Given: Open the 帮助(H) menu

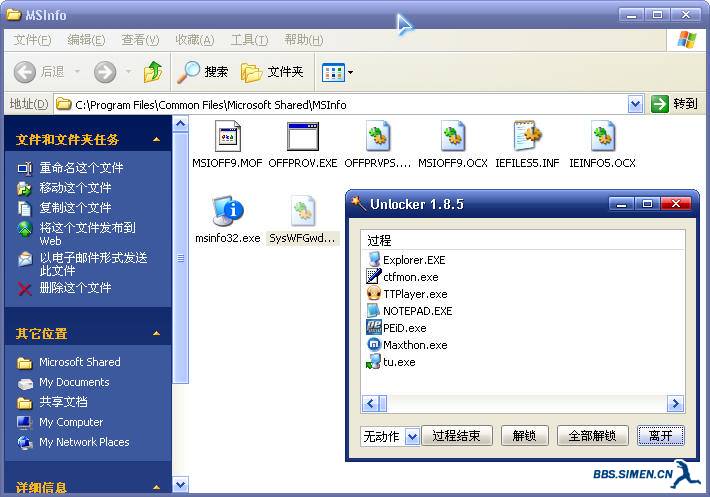Looking at the screenshot, I should [304, 40].
